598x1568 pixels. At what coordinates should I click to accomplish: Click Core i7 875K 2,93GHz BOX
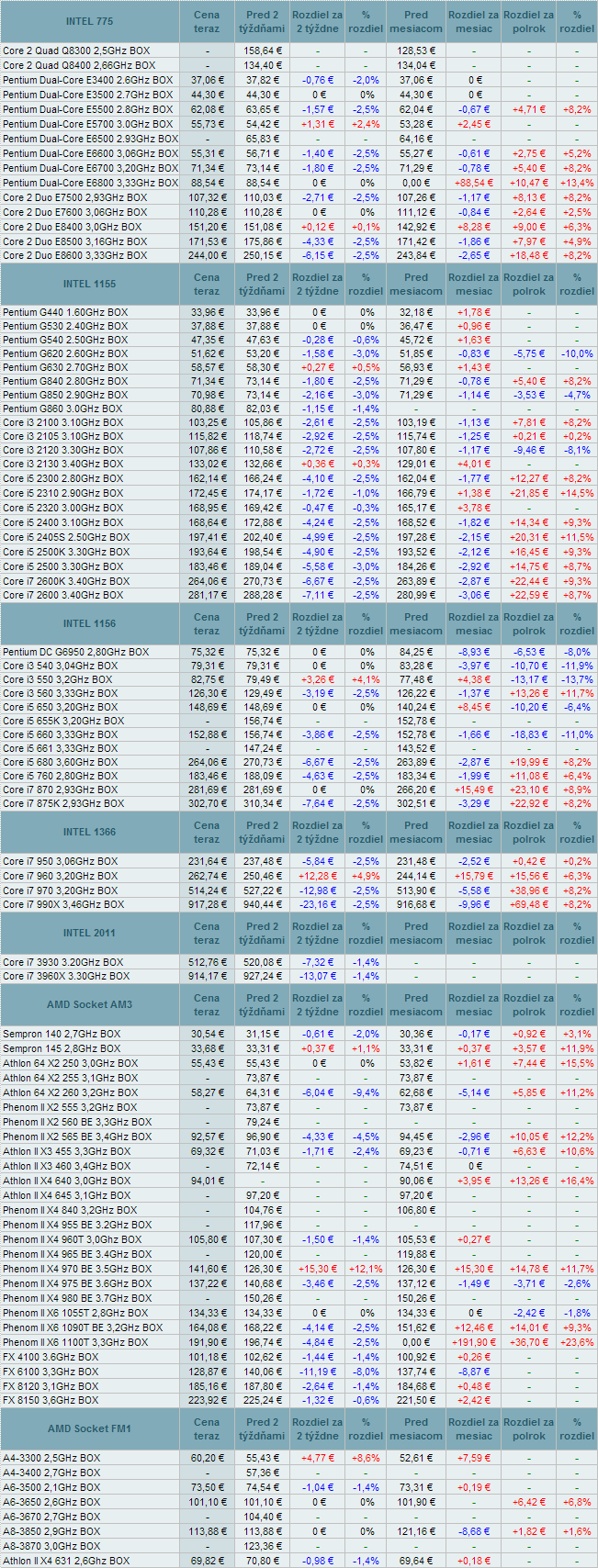point(63,803)
